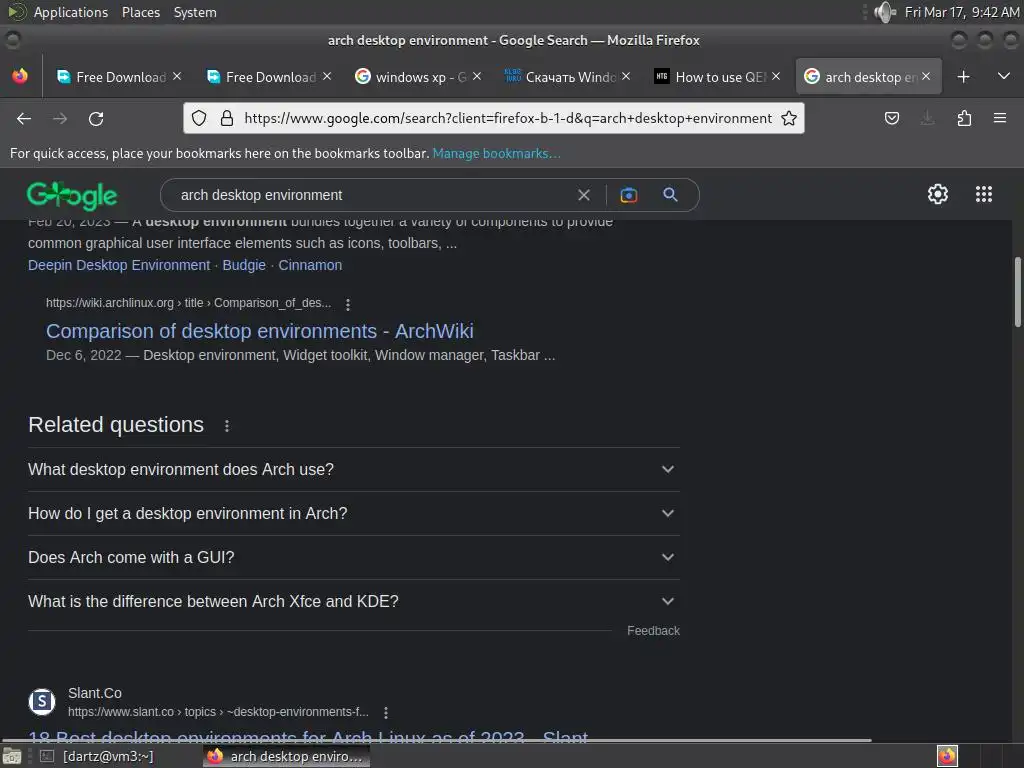Follow the Deepin Desktop Environment link
Screen dimensions: 1024x768
point(119,265)
